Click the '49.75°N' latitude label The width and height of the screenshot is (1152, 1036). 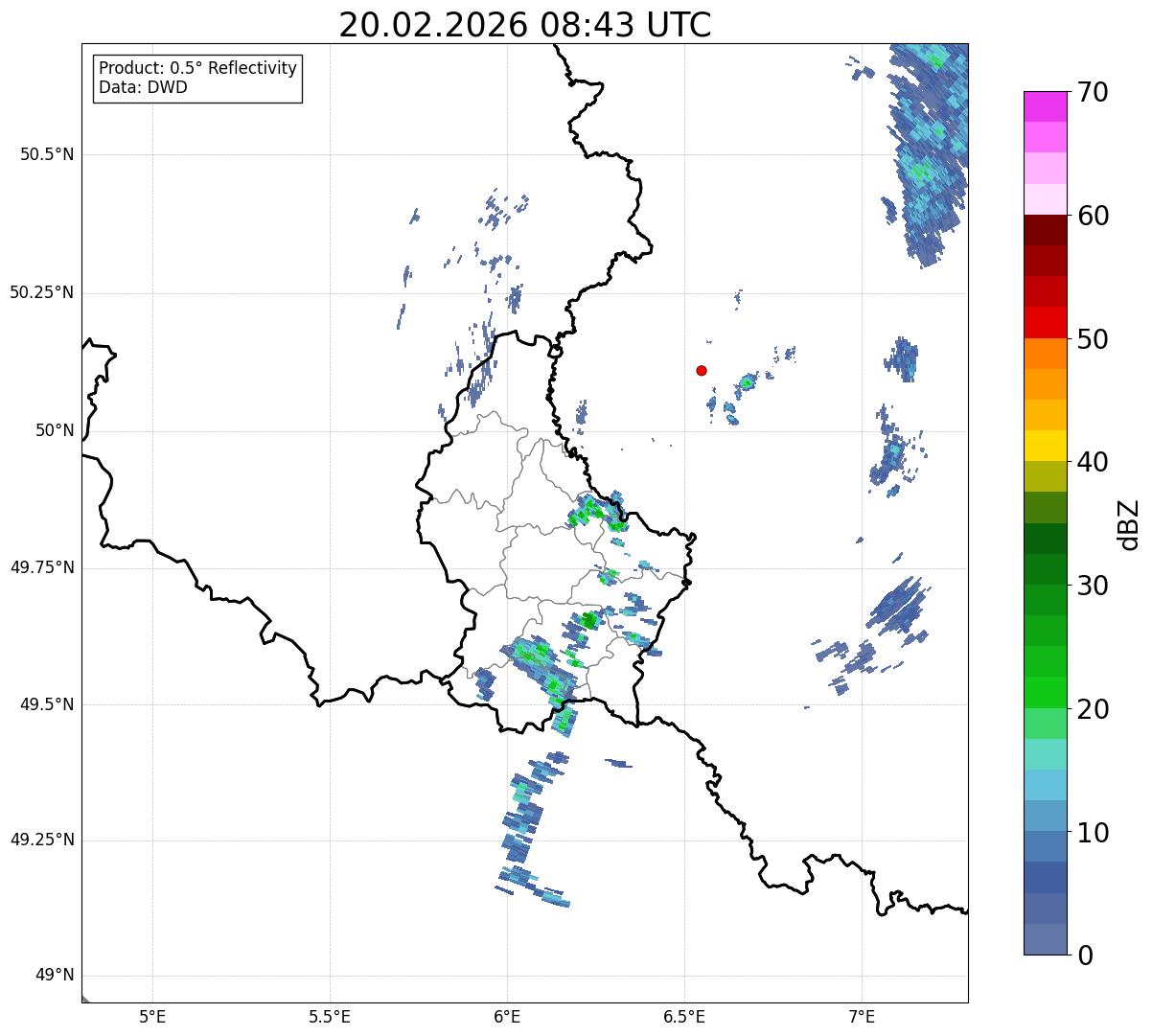41,567
